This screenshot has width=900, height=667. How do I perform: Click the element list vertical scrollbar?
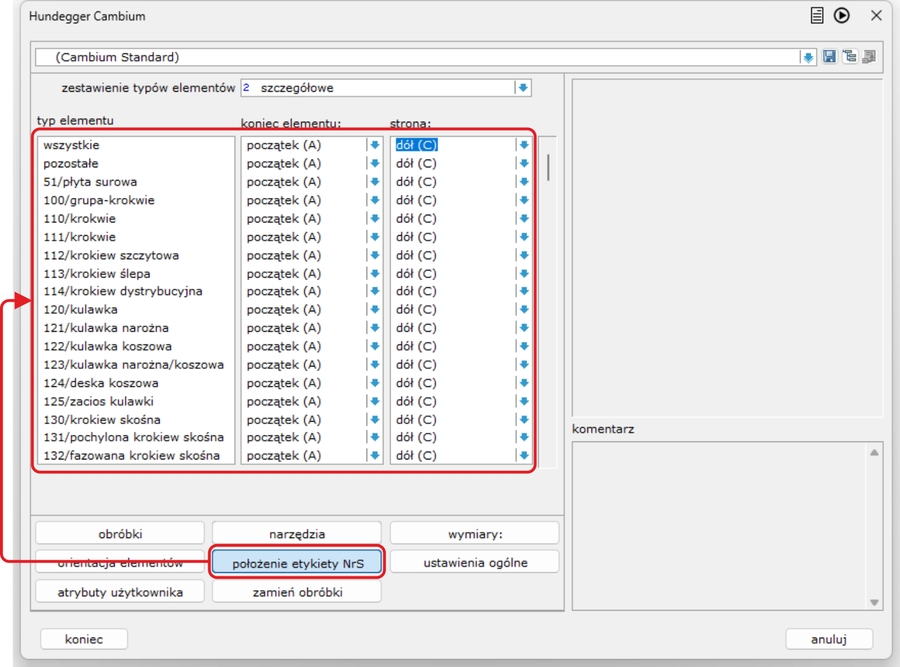coord(548,168)
